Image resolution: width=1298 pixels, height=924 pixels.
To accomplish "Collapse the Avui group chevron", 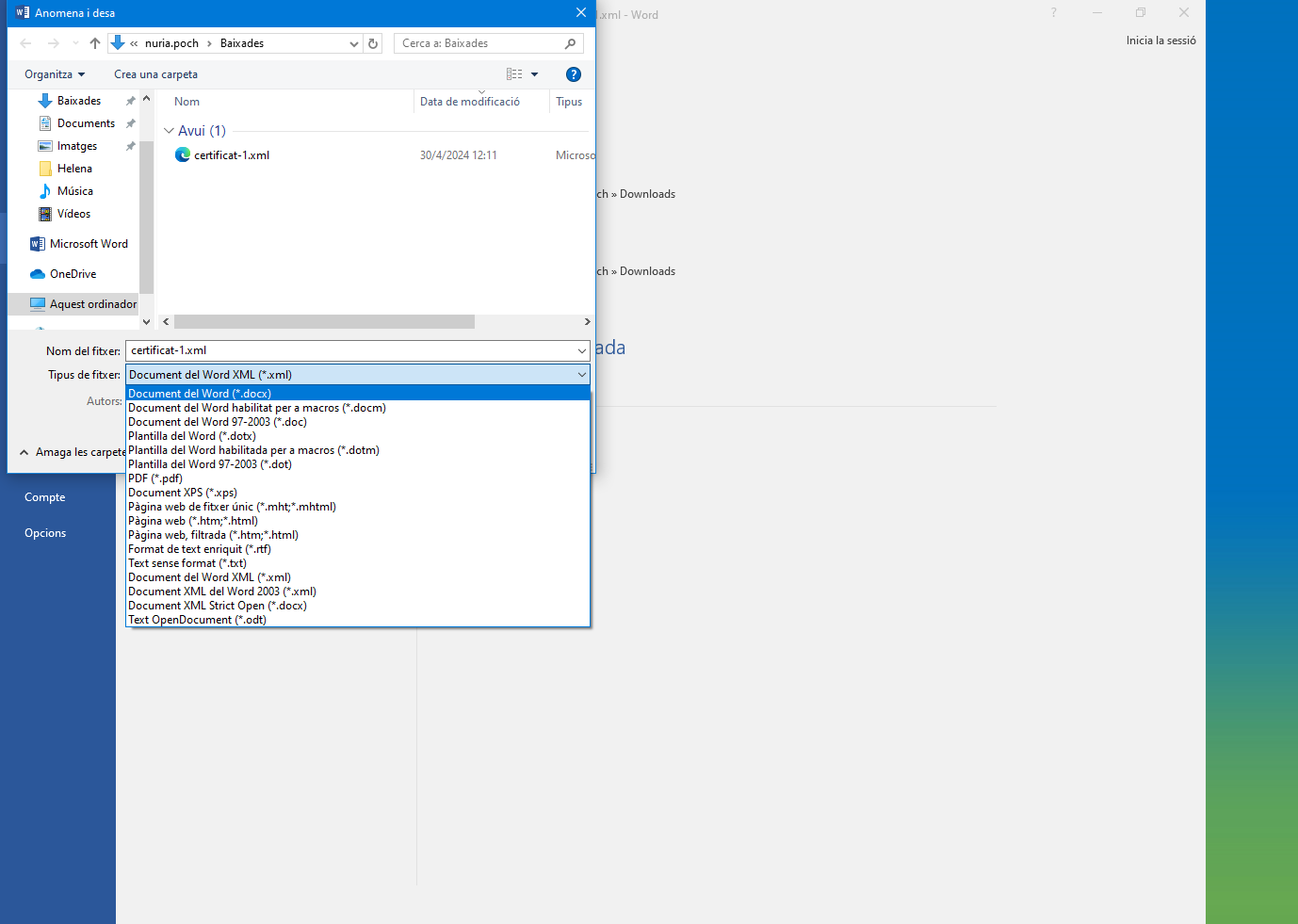I will click(169, 131).
